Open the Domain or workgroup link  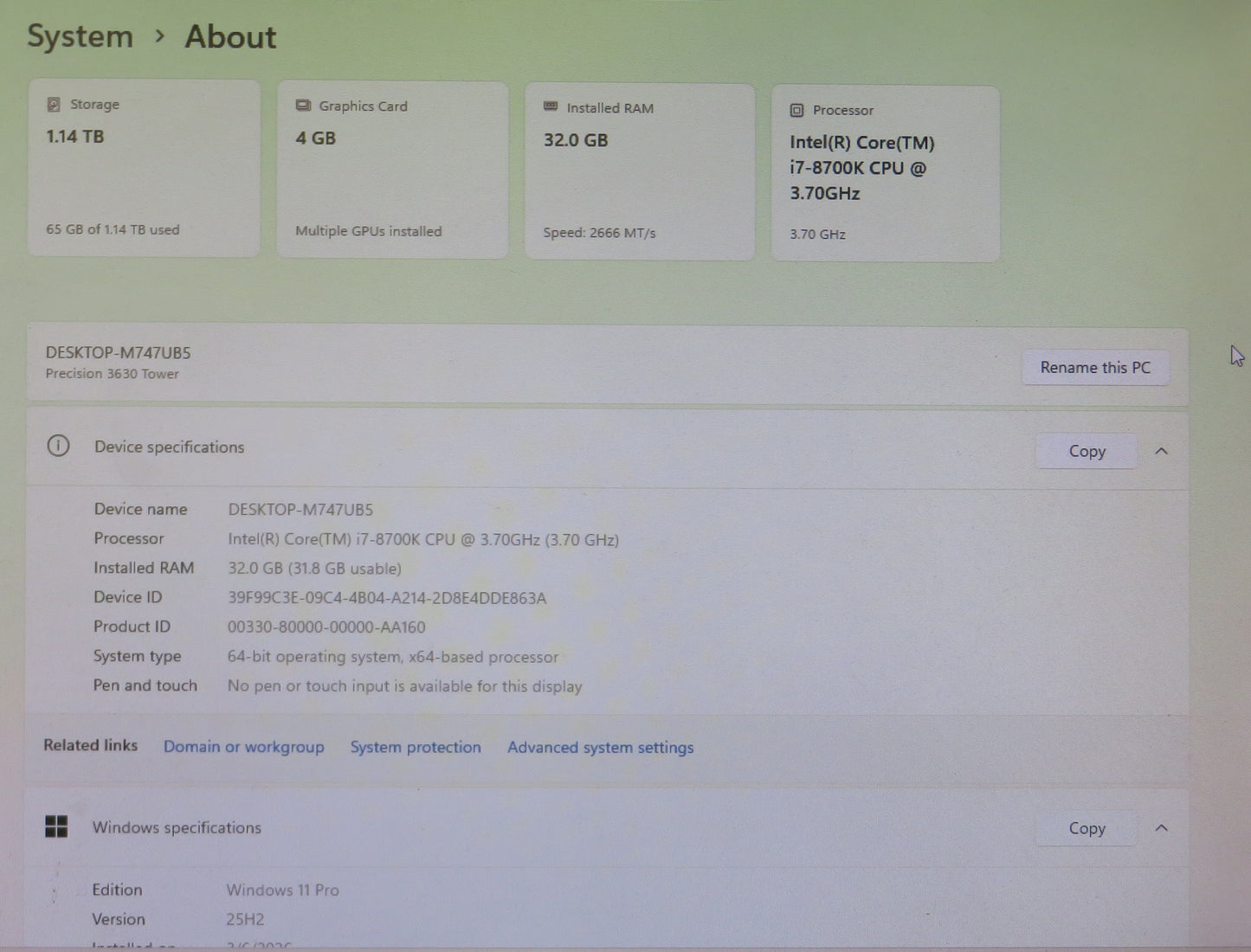[243, 746]
